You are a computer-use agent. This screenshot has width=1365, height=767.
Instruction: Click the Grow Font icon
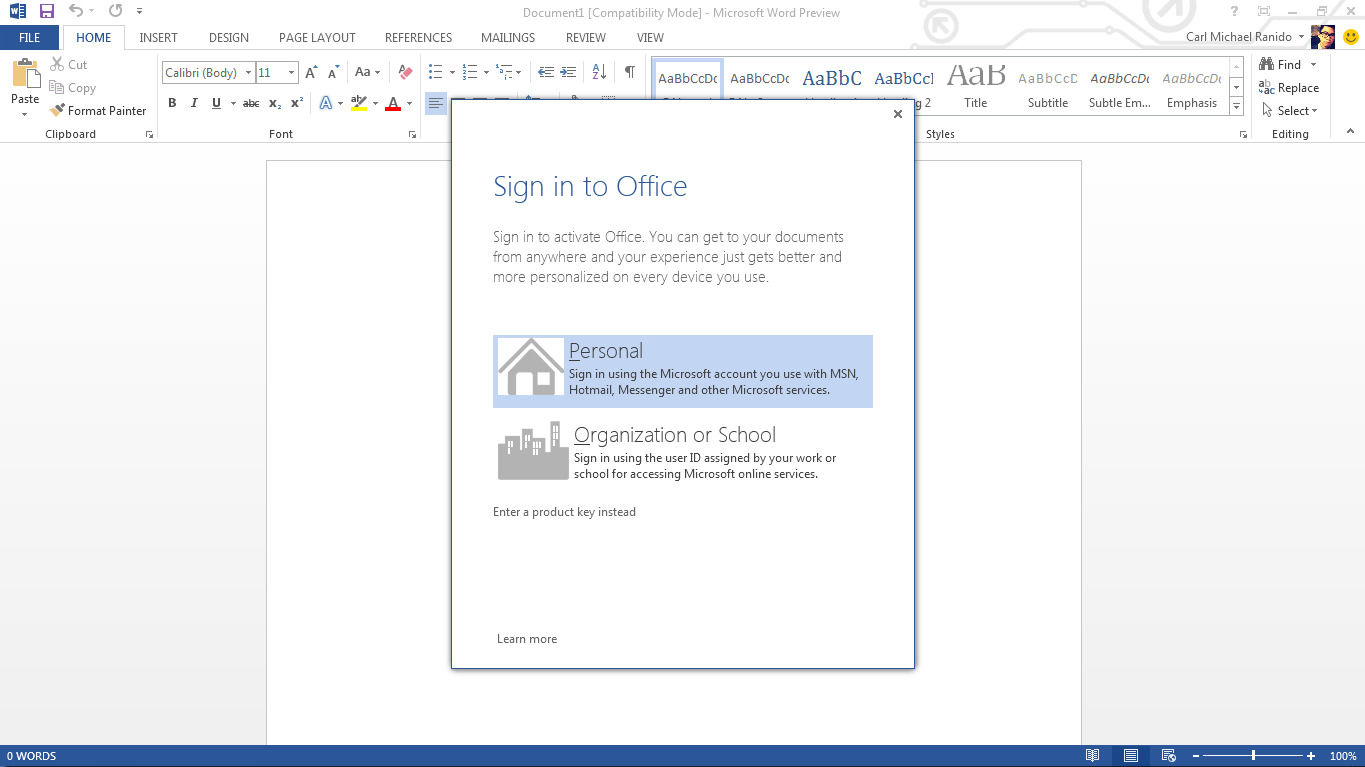[x=311, y=72]
